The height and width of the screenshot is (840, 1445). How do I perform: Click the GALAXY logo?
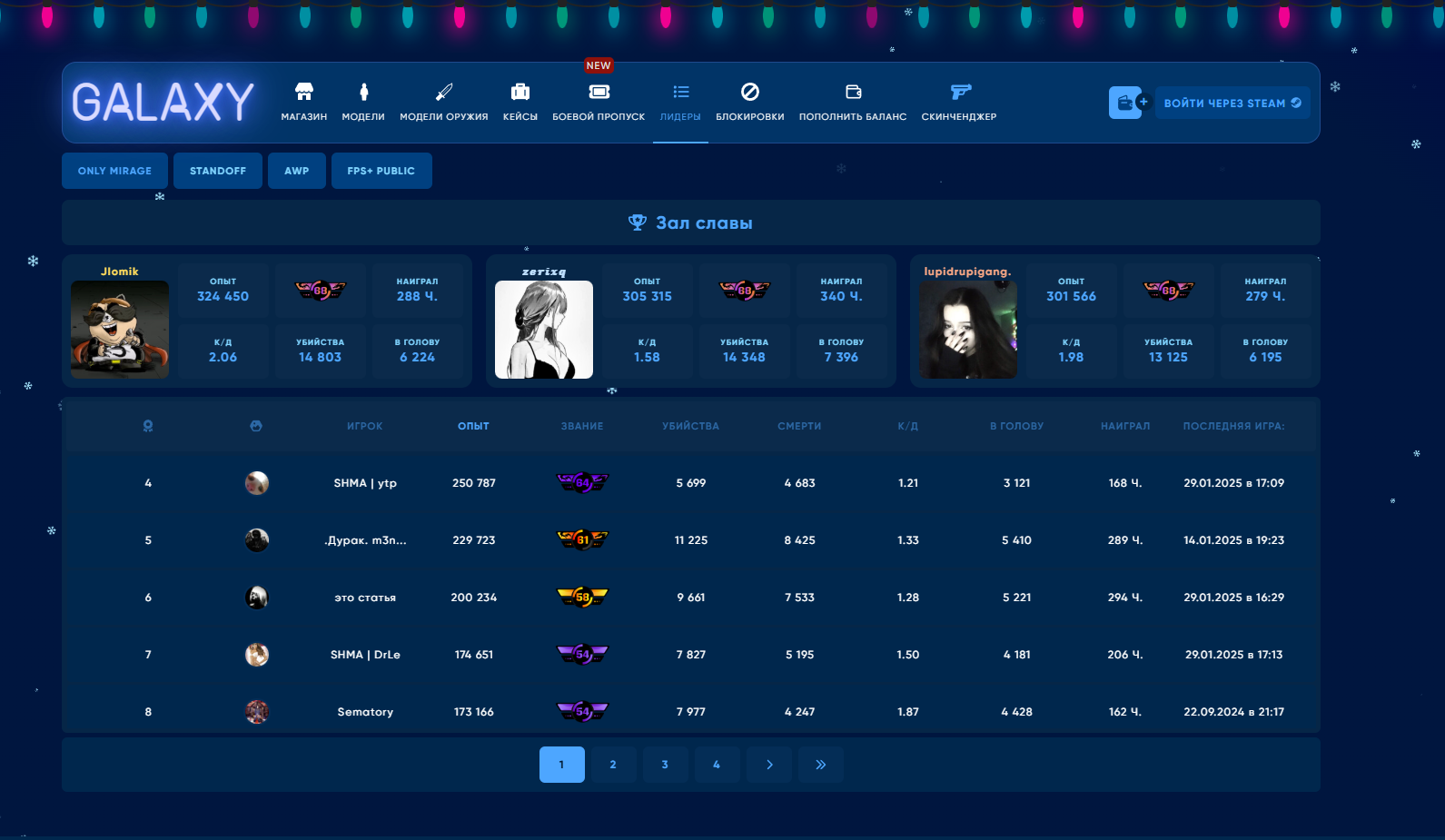[163, 102]
